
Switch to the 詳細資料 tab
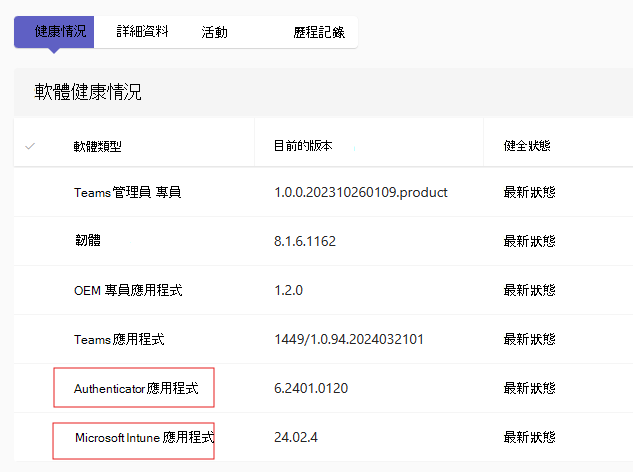142,31
